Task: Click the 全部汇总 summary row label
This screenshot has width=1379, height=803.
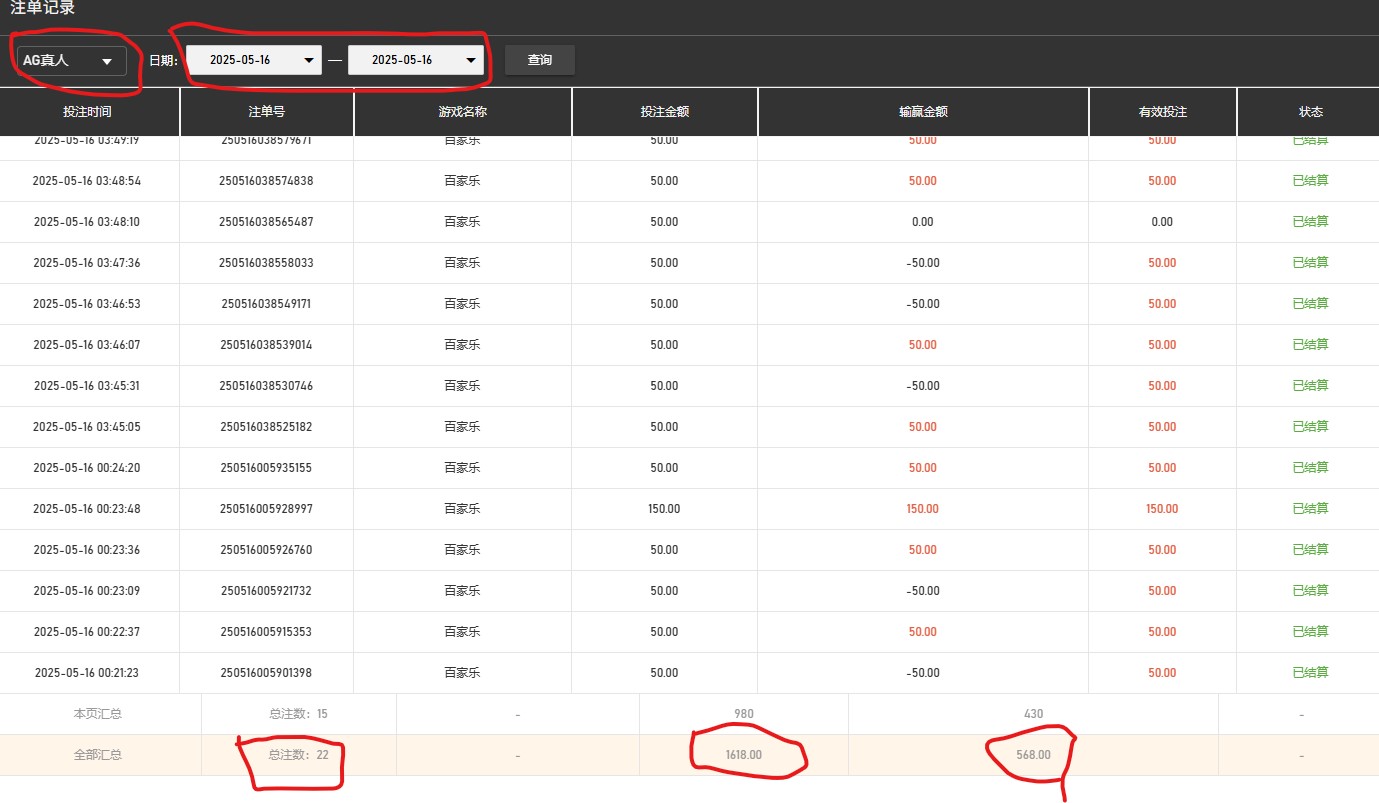Action: point(98,755)
